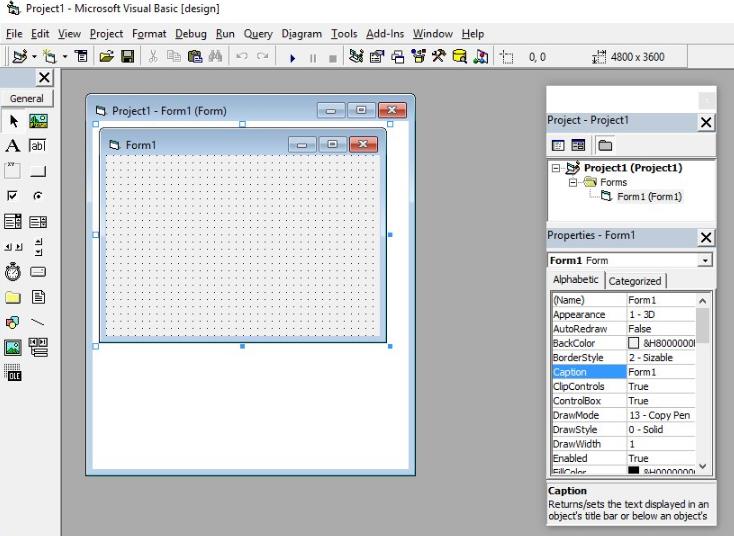The width and height of the screenshot is (734, 536).
Task: Toggle Folders view in Project panel
Action: tap(605, 146)
